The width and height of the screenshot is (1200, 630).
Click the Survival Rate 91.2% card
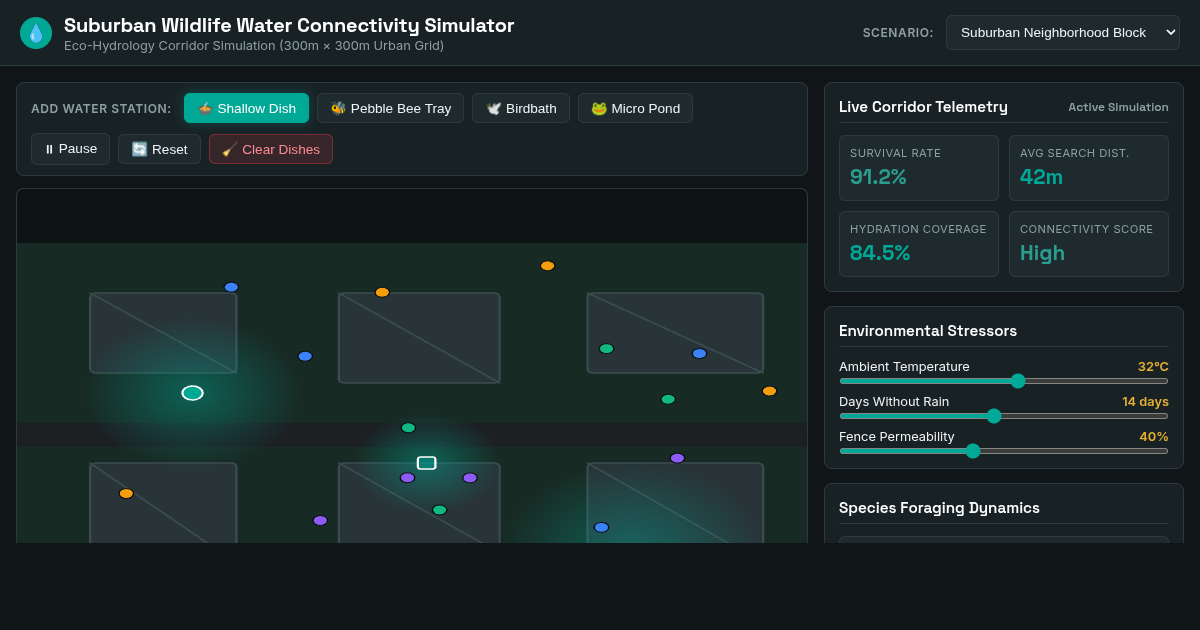[x=918, y=168]
